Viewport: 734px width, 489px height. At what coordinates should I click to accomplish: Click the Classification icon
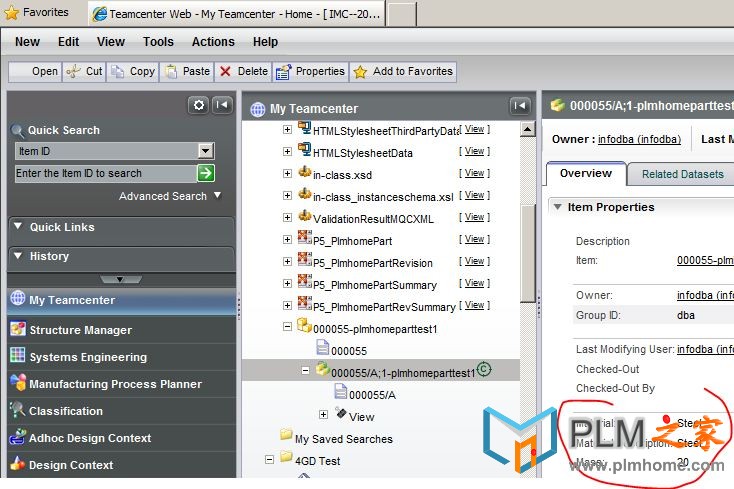17,409
